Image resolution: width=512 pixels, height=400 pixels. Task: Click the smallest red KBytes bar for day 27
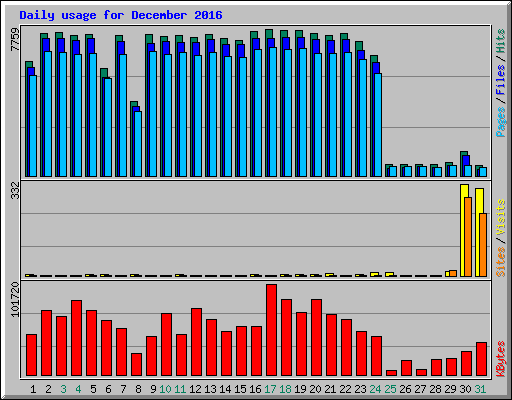421,373
